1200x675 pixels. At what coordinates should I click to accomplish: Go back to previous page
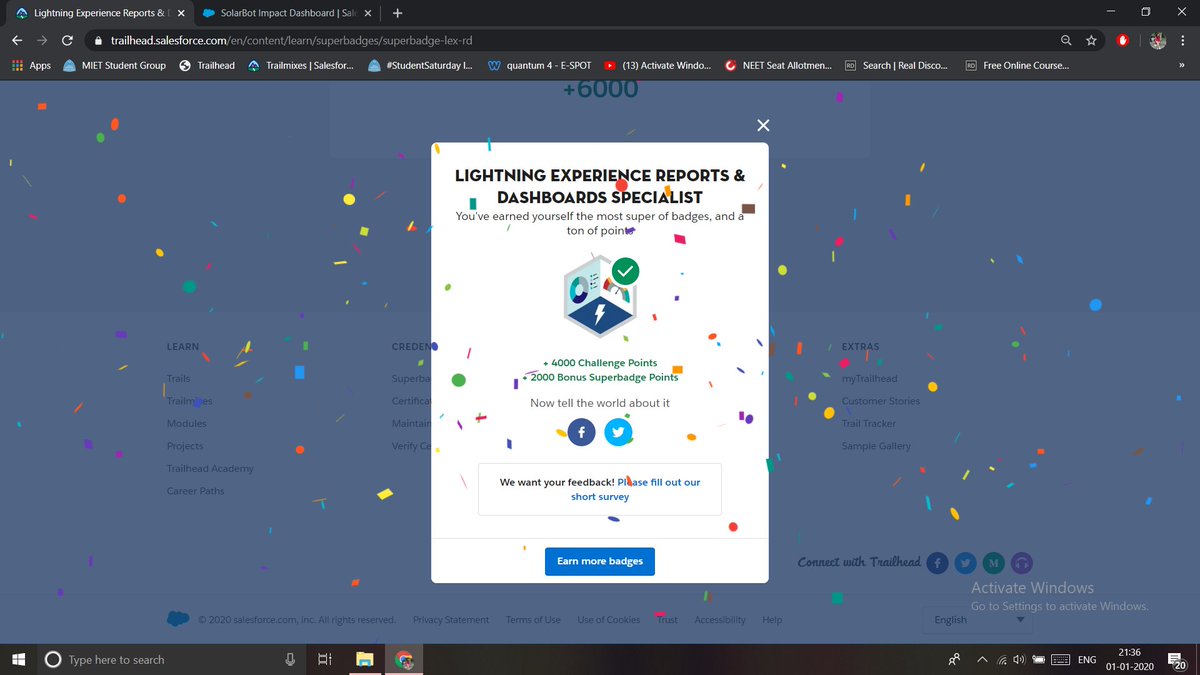(17, 40)
